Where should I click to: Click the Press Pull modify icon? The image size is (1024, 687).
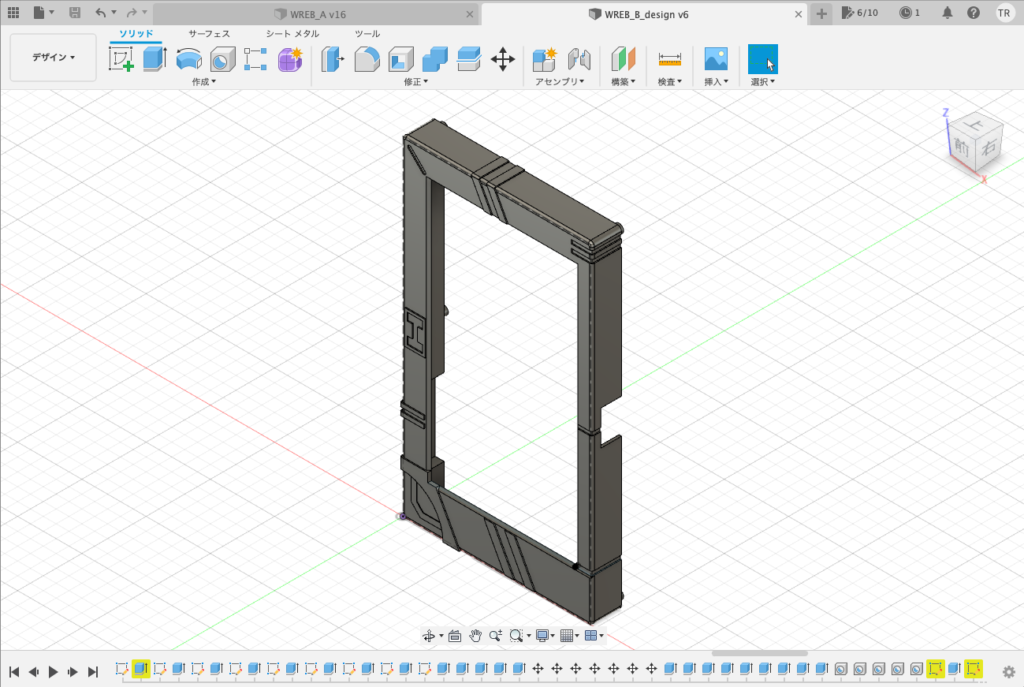click(331, 59)
